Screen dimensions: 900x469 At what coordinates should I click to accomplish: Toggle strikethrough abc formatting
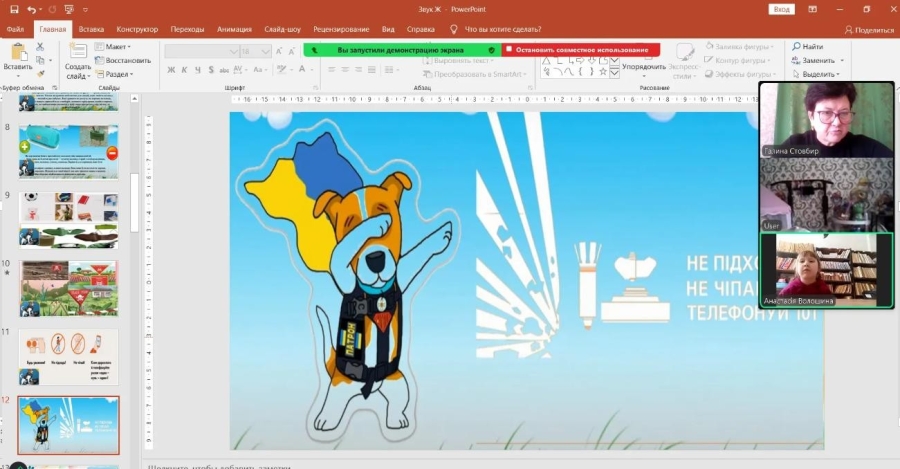224,70
